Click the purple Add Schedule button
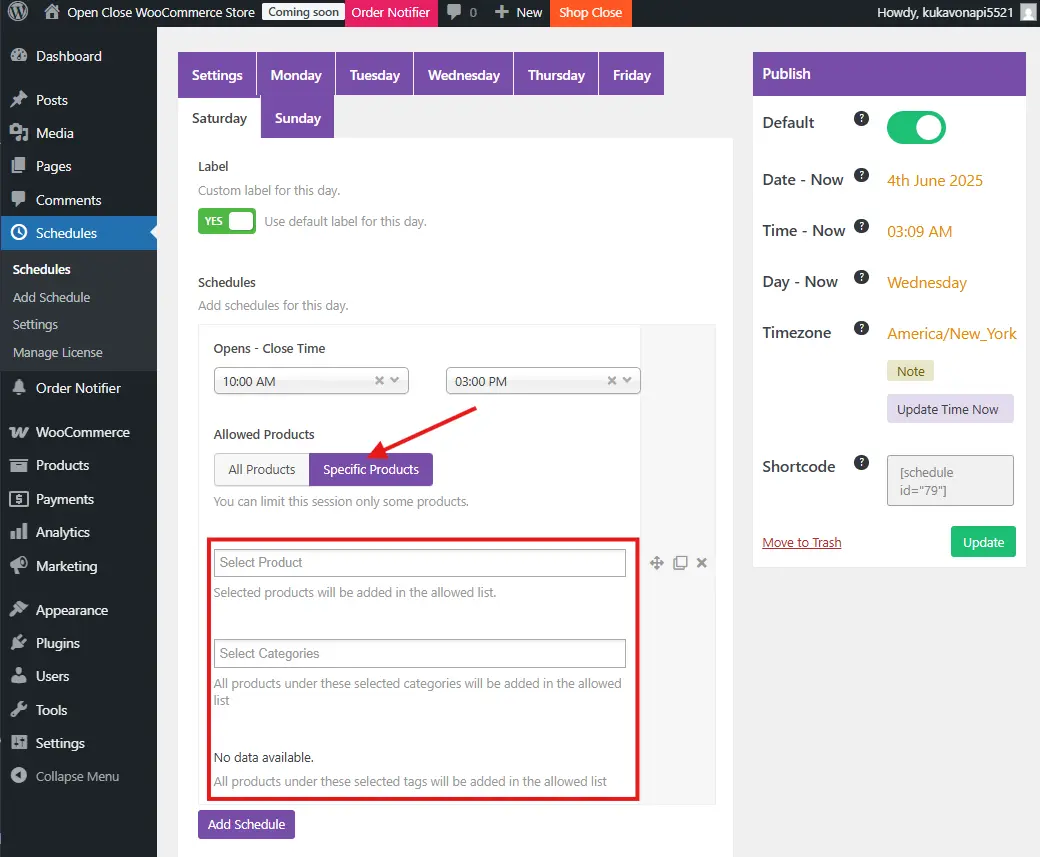The height and width of the screenshot is (857, 1040). [246, 824]
